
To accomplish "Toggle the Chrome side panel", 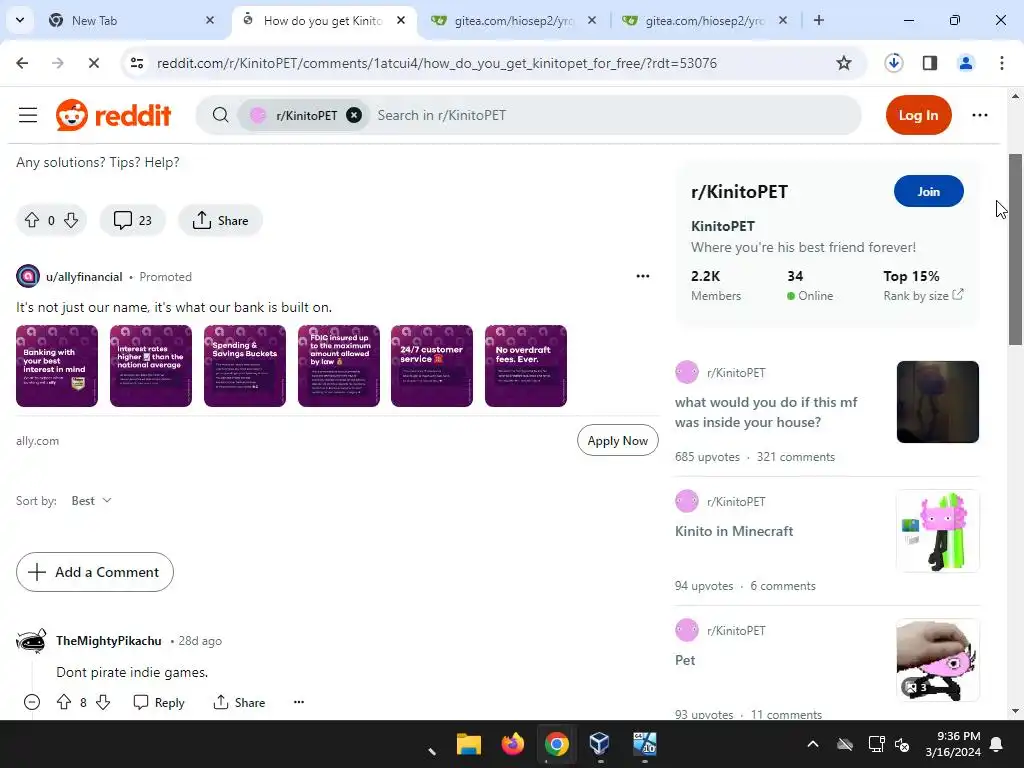I will tap(930, 63).
